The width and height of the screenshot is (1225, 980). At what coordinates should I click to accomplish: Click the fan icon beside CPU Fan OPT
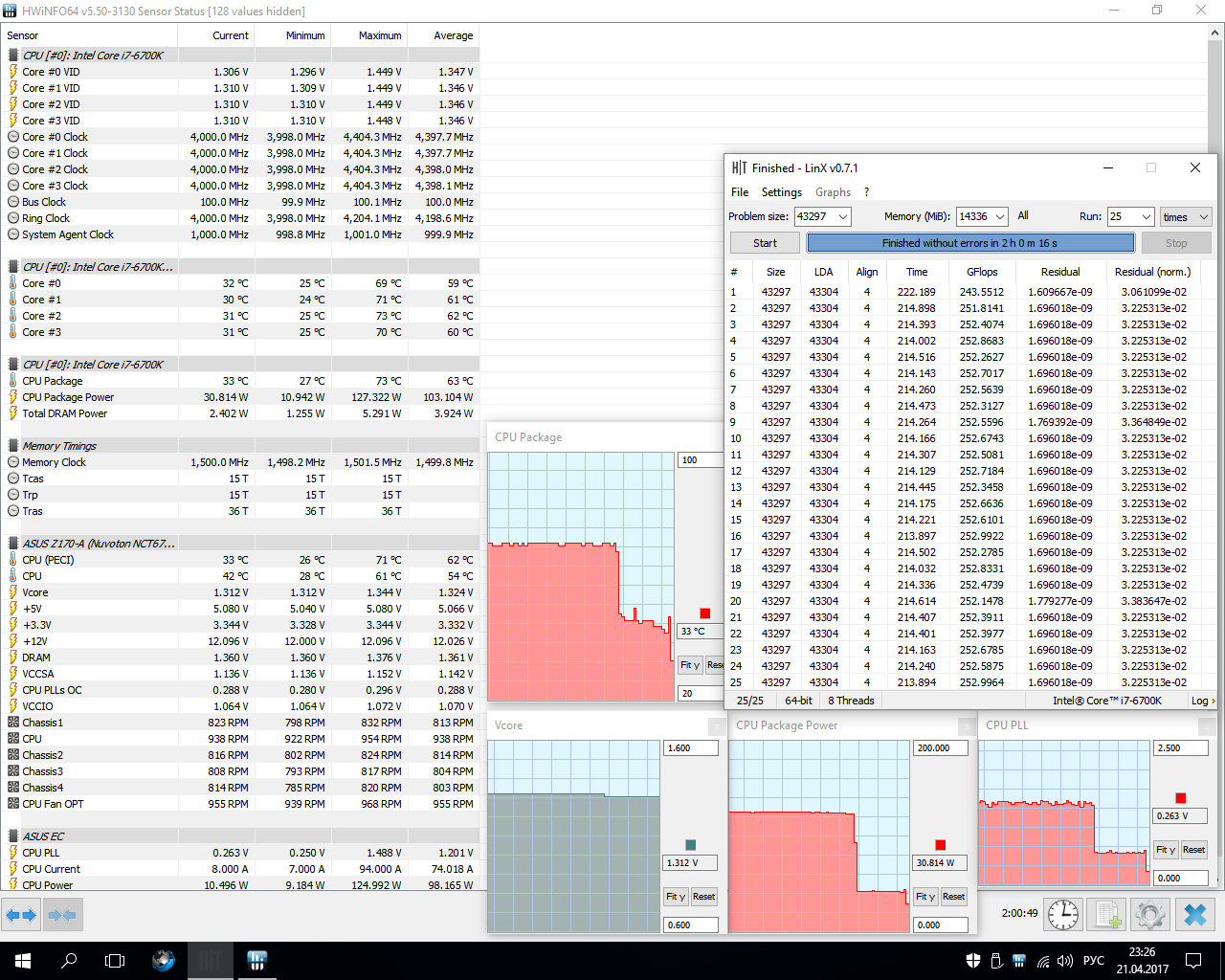(x=13, y=804)
